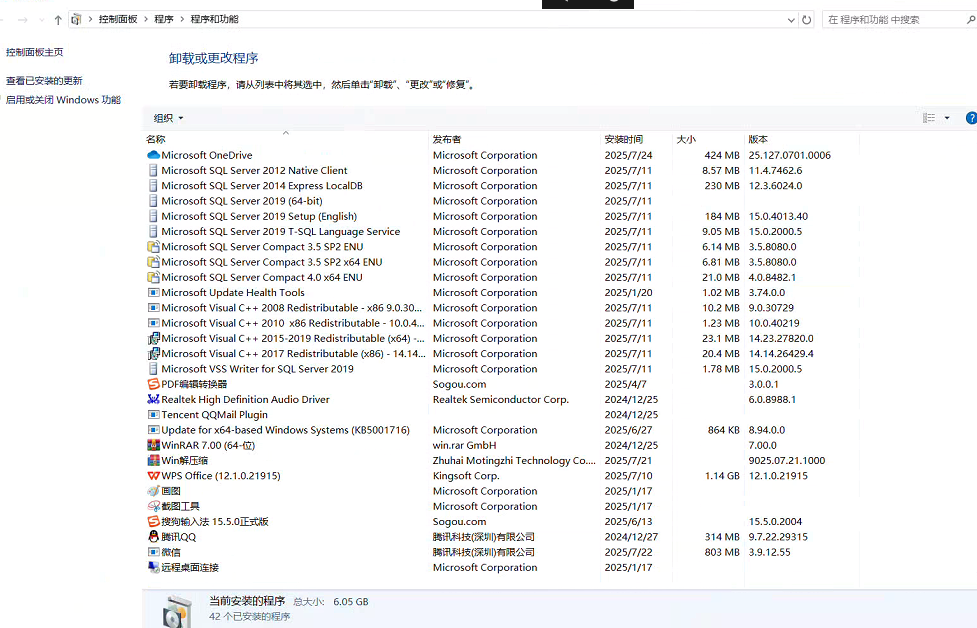
Task: Click Zhuhai Motingzhi Technology publisher cell
Action: pyautogui.click(x=514, y=460)
